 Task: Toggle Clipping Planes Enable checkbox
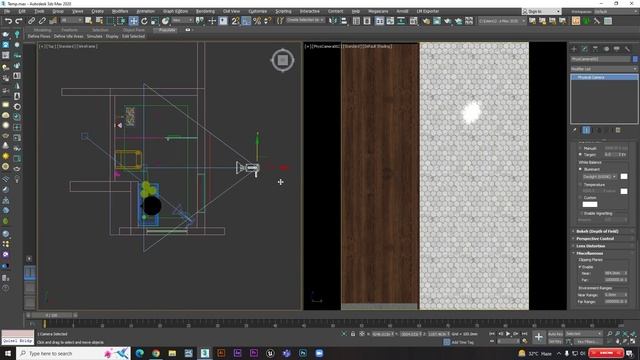580,267
